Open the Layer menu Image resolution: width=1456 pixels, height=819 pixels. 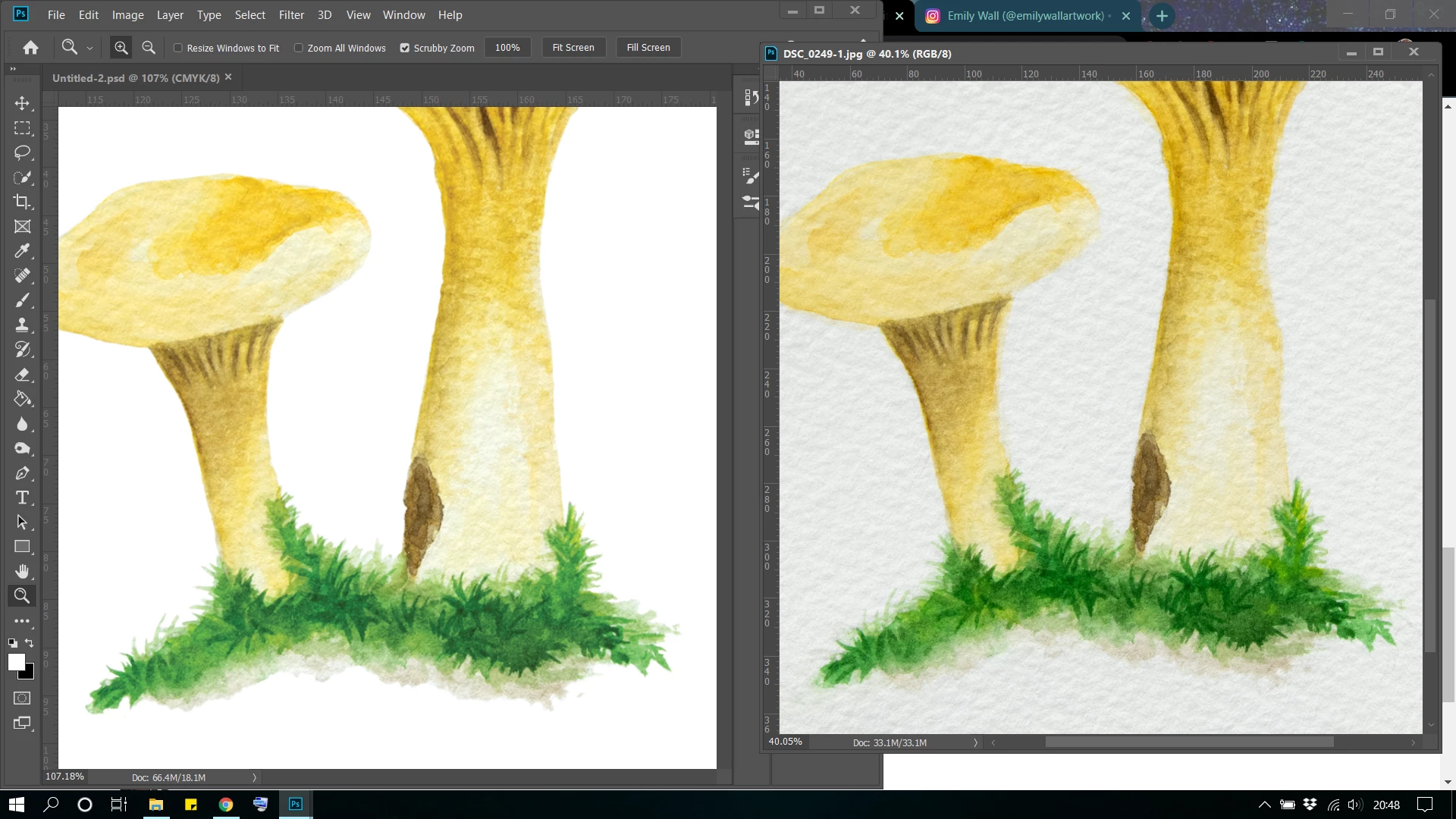pyautogui.click(x=170, y=14)
